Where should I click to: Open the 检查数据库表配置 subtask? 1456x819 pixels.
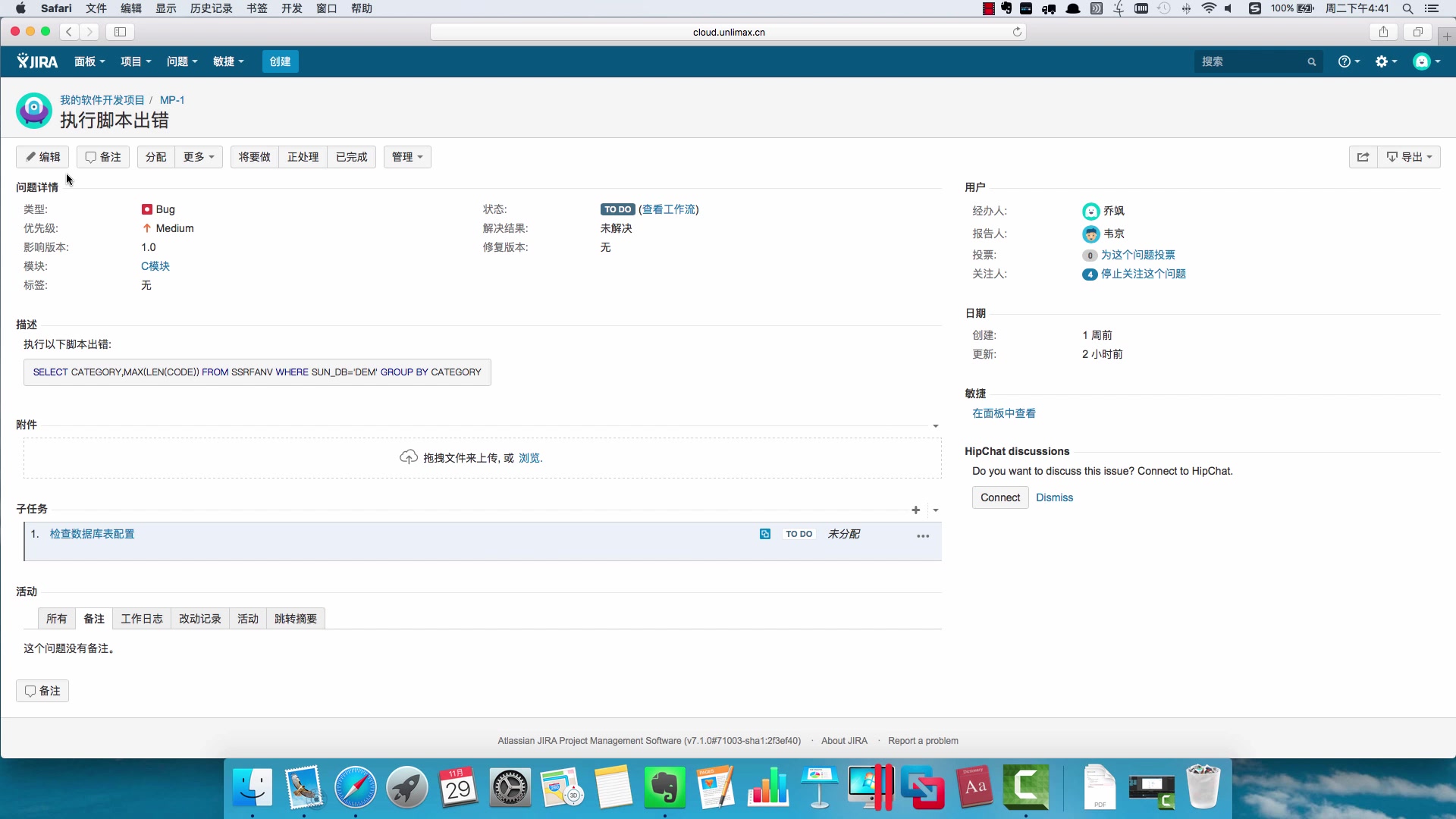point(91,533)
